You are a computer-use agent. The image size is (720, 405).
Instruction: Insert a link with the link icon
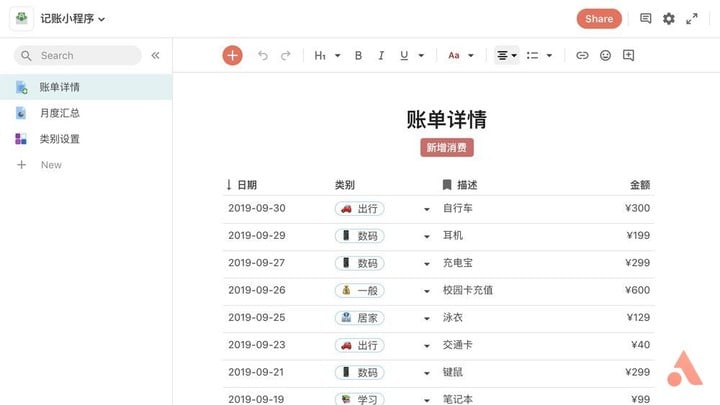click(582, 56)
